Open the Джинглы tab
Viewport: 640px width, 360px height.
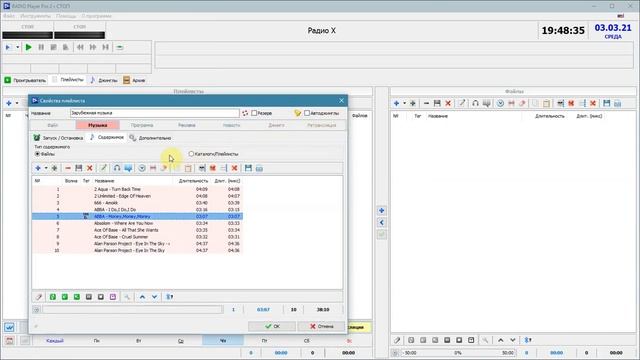[104, 80]
